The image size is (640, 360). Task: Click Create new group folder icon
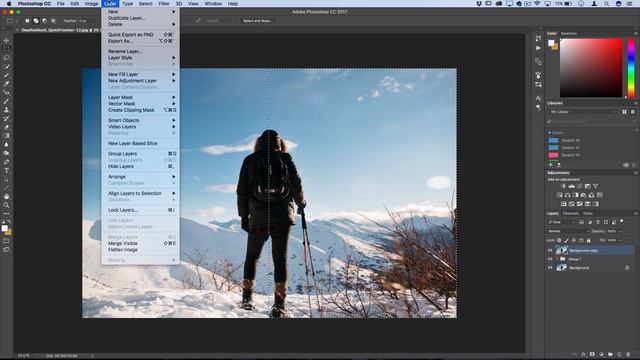click(x=610, y=354)
